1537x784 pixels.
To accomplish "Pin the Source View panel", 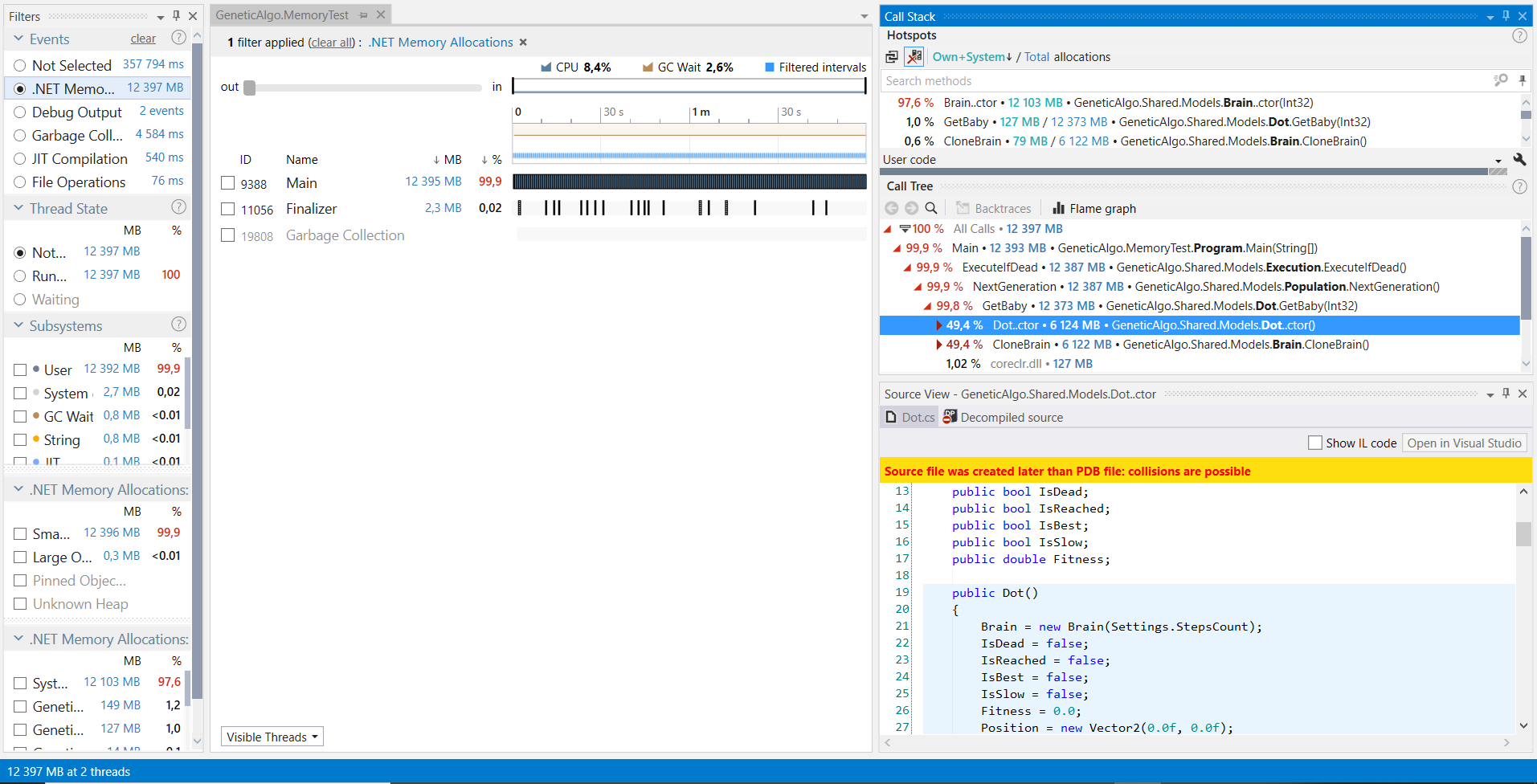I will tap(1506, 394).
